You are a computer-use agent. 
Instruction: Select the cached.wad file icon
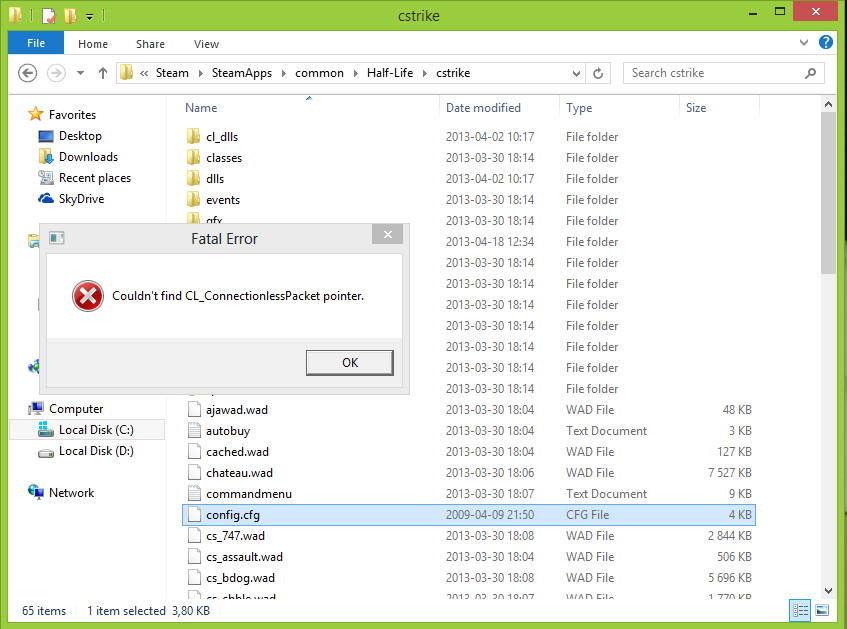click(194, 452)
